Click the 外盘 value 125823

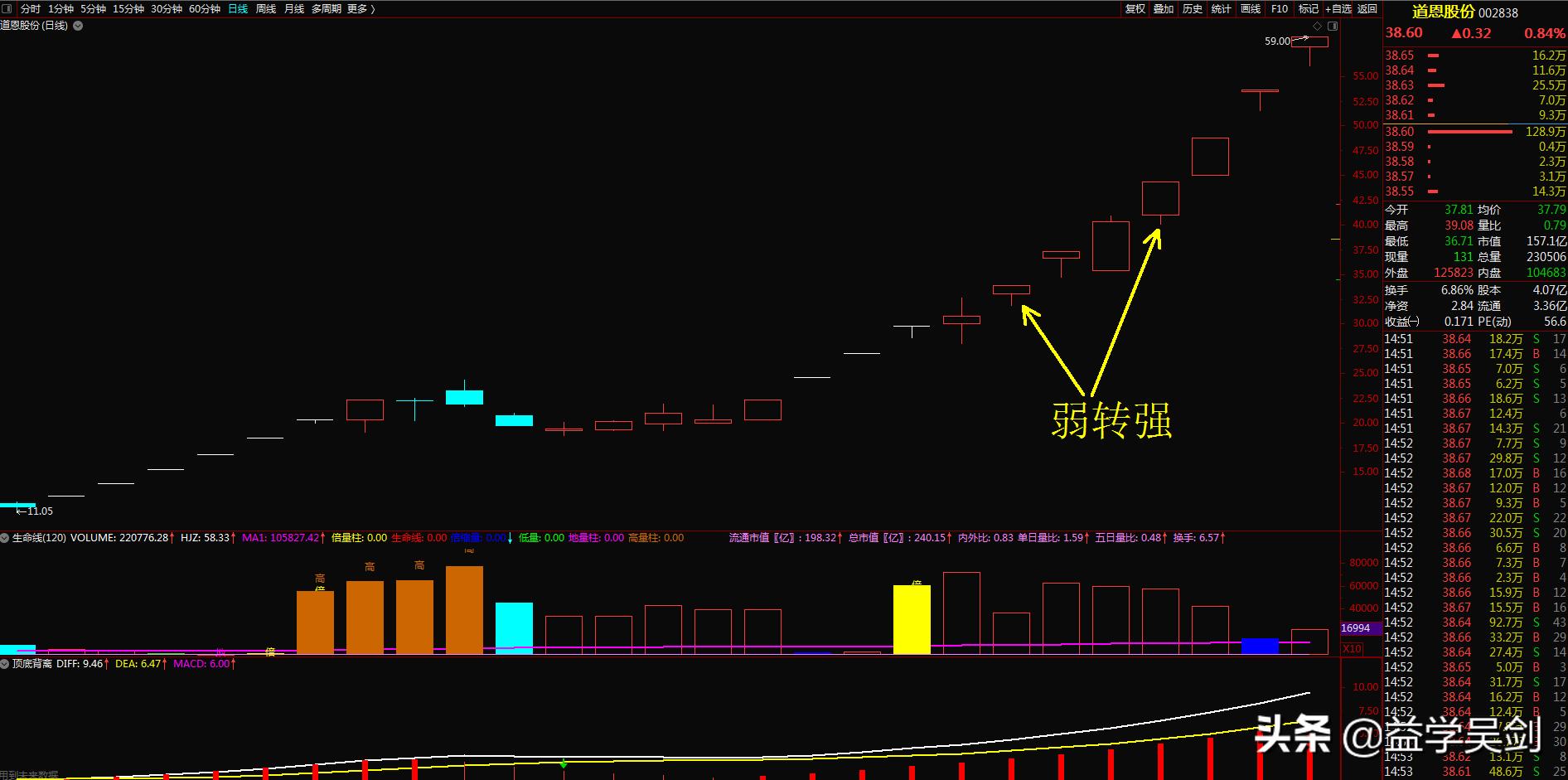(1454, 273)
